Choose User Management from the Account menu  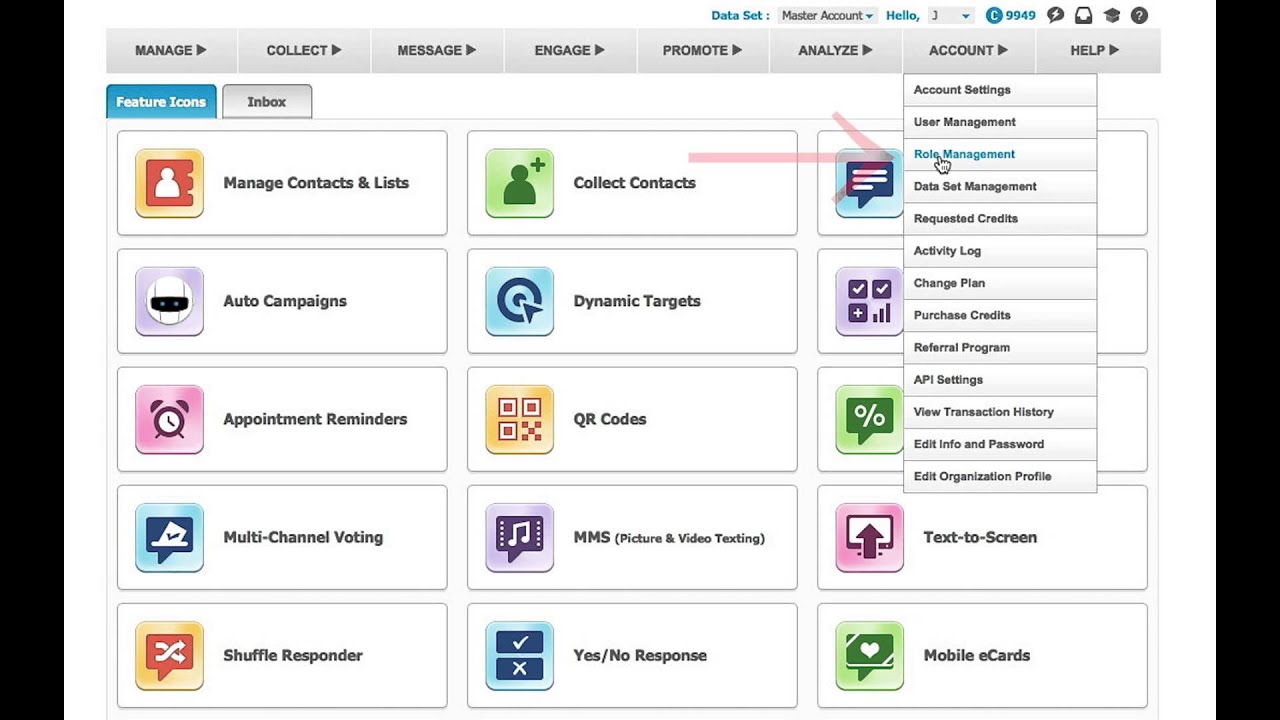click(x=1000, y=122)
